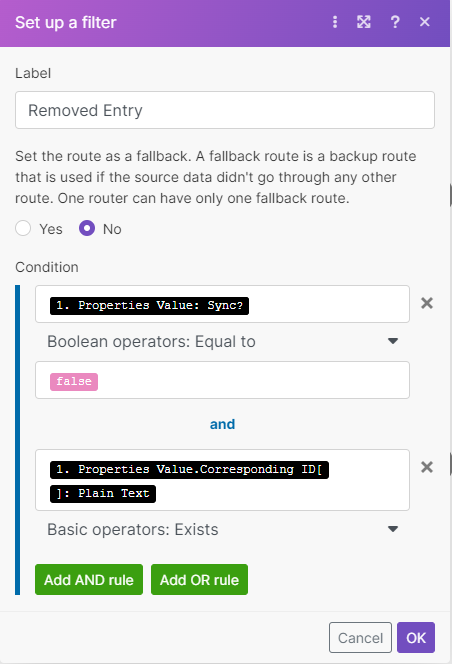Select Yes for fallback route

[23, 228]
